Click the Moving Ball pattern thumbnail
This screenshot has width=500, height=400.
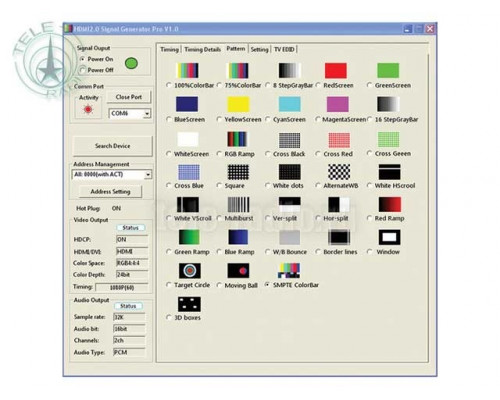click(x=238, y=271)
